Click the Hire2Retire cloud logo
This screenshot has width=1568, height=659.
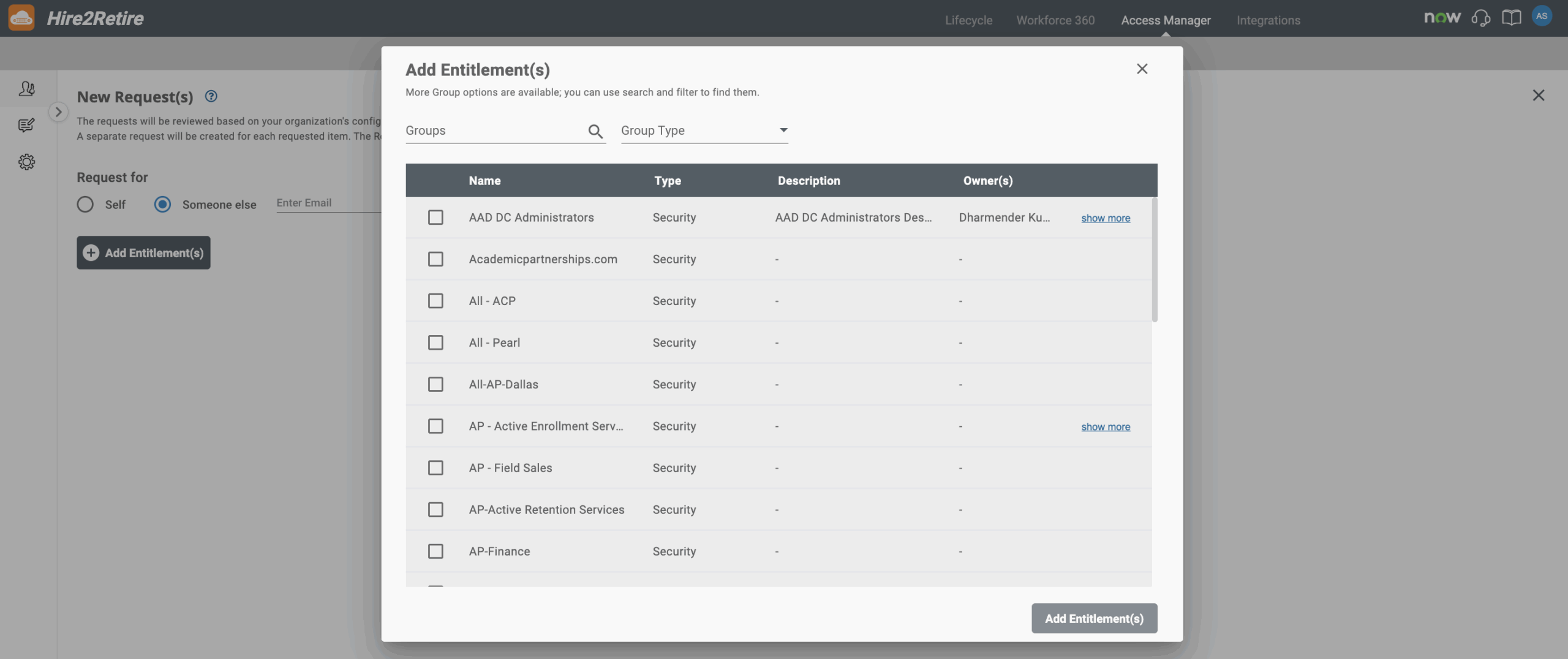[21, 17]
